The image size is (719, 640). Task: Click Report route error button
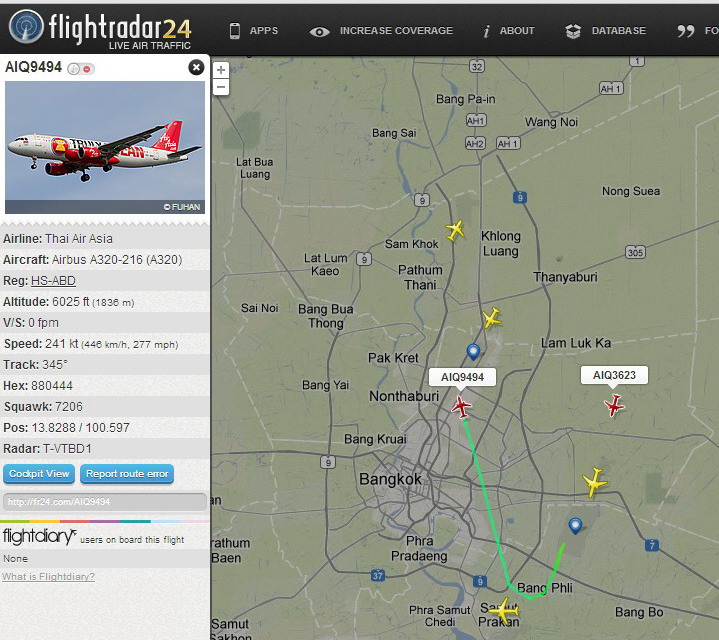127,474
